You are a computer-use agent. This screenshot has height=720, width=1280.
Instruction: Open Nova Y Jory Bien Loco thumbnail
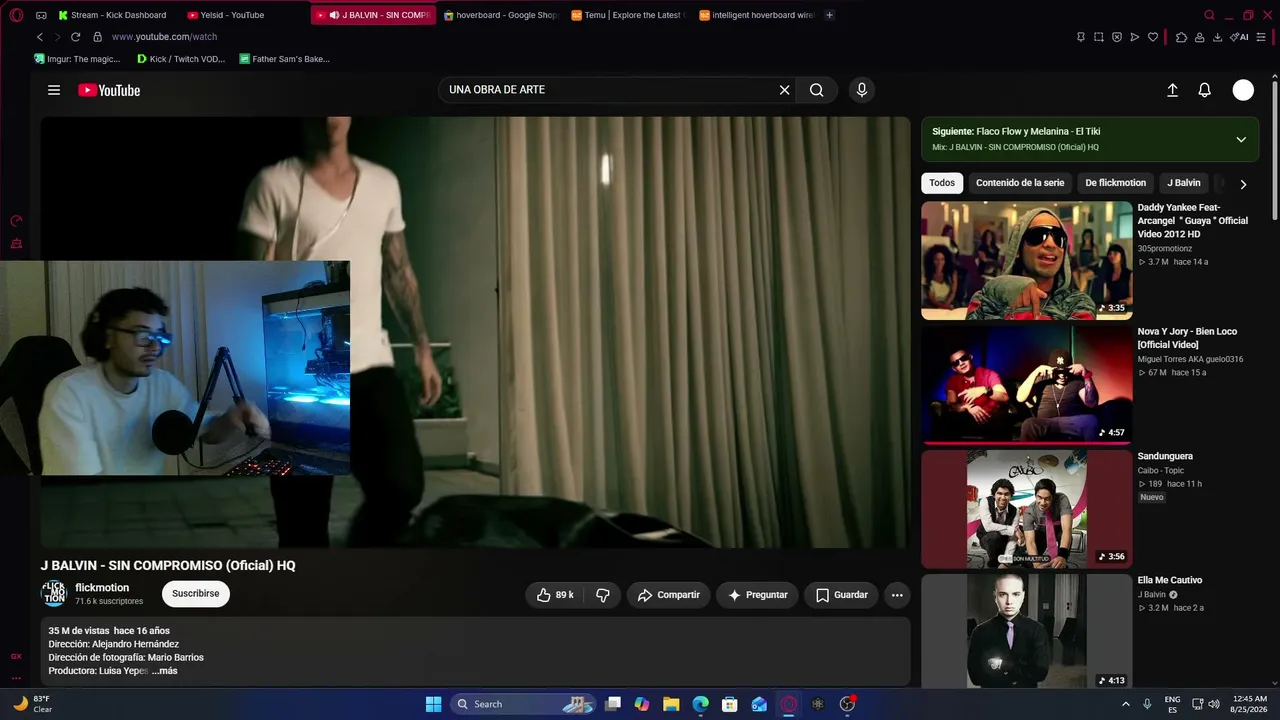(x=1027, y=385)
